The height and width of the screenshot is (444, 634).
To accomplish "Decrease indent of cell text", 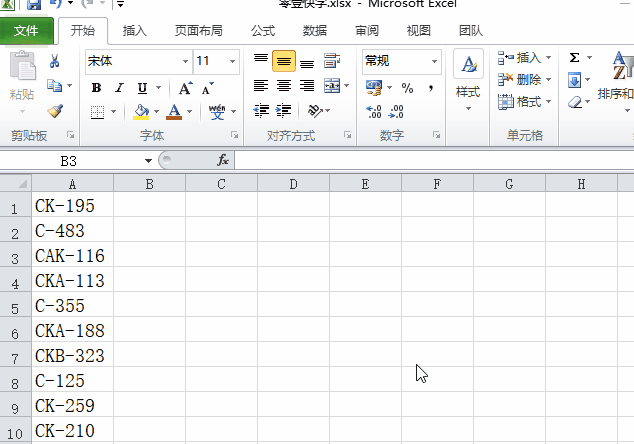I will pyautogui.click(x=261, y=110).
